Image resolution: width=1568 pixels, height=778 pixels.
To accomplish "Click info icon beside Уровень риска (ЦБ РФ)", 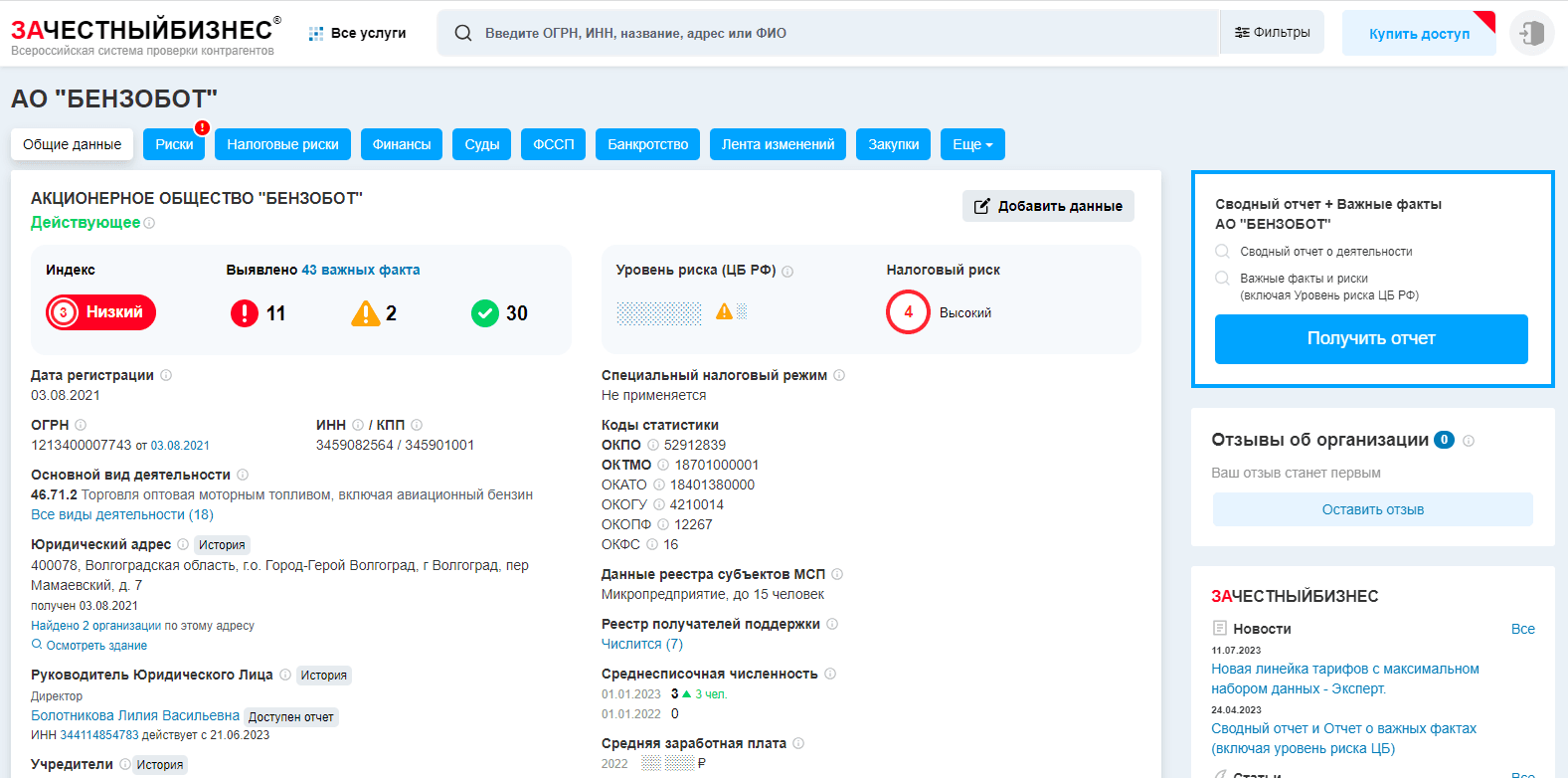I will [787, 272].
